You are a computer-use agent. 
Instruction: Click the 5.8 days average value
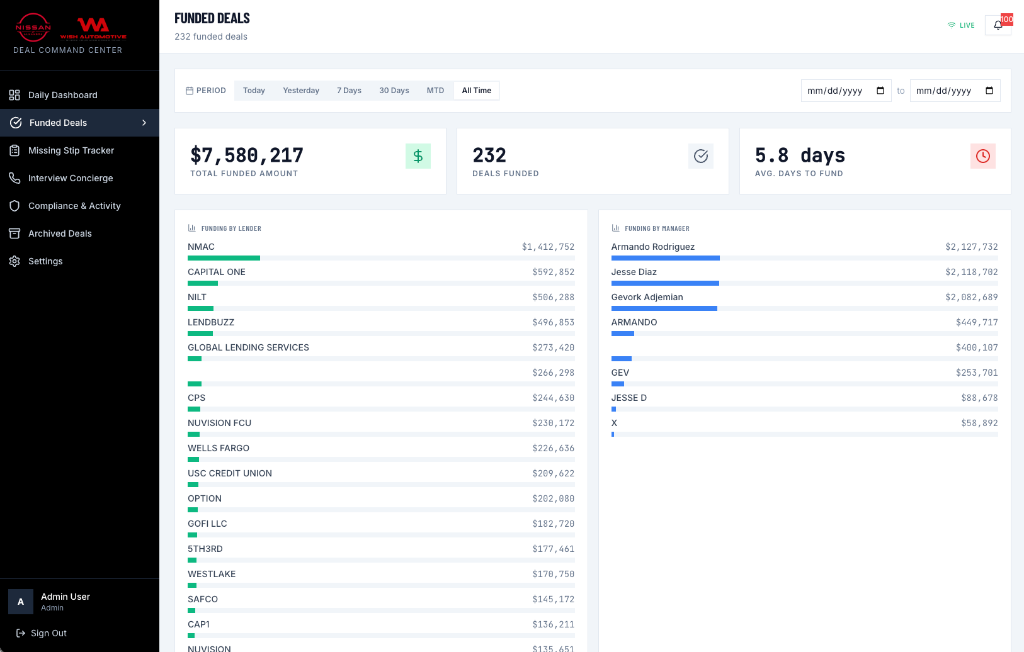800,155
